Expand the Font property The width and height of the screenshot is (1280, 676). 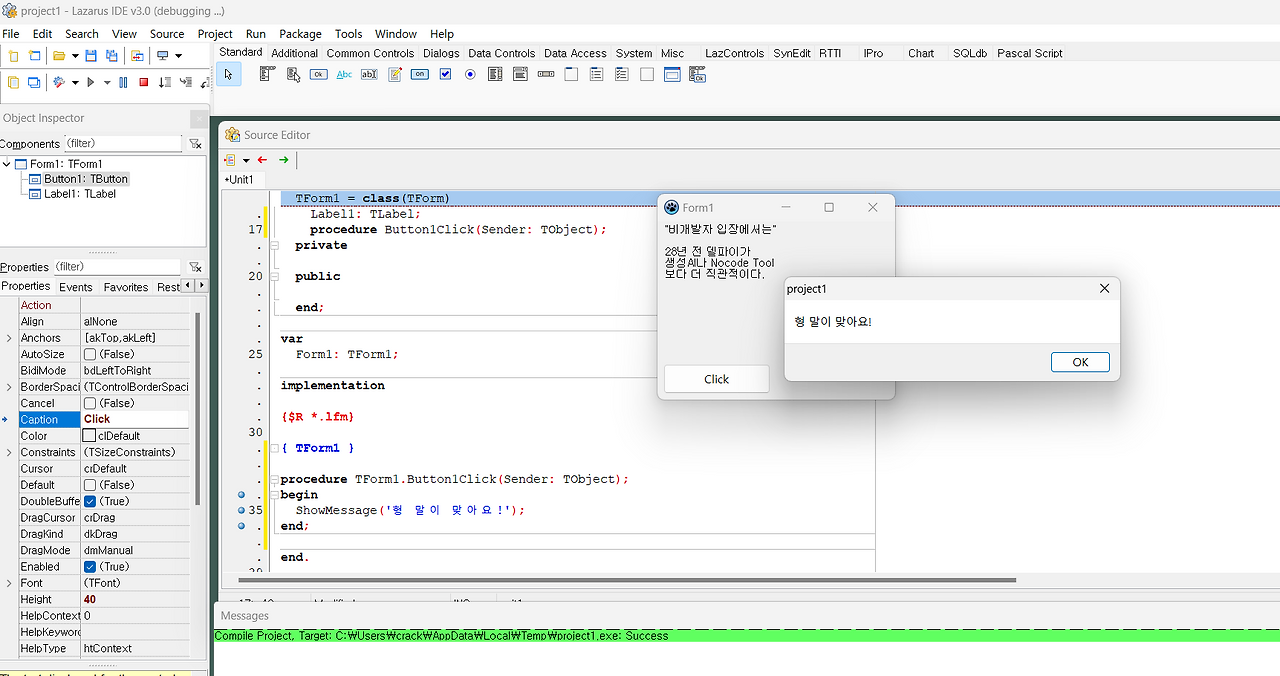point(9,583)
